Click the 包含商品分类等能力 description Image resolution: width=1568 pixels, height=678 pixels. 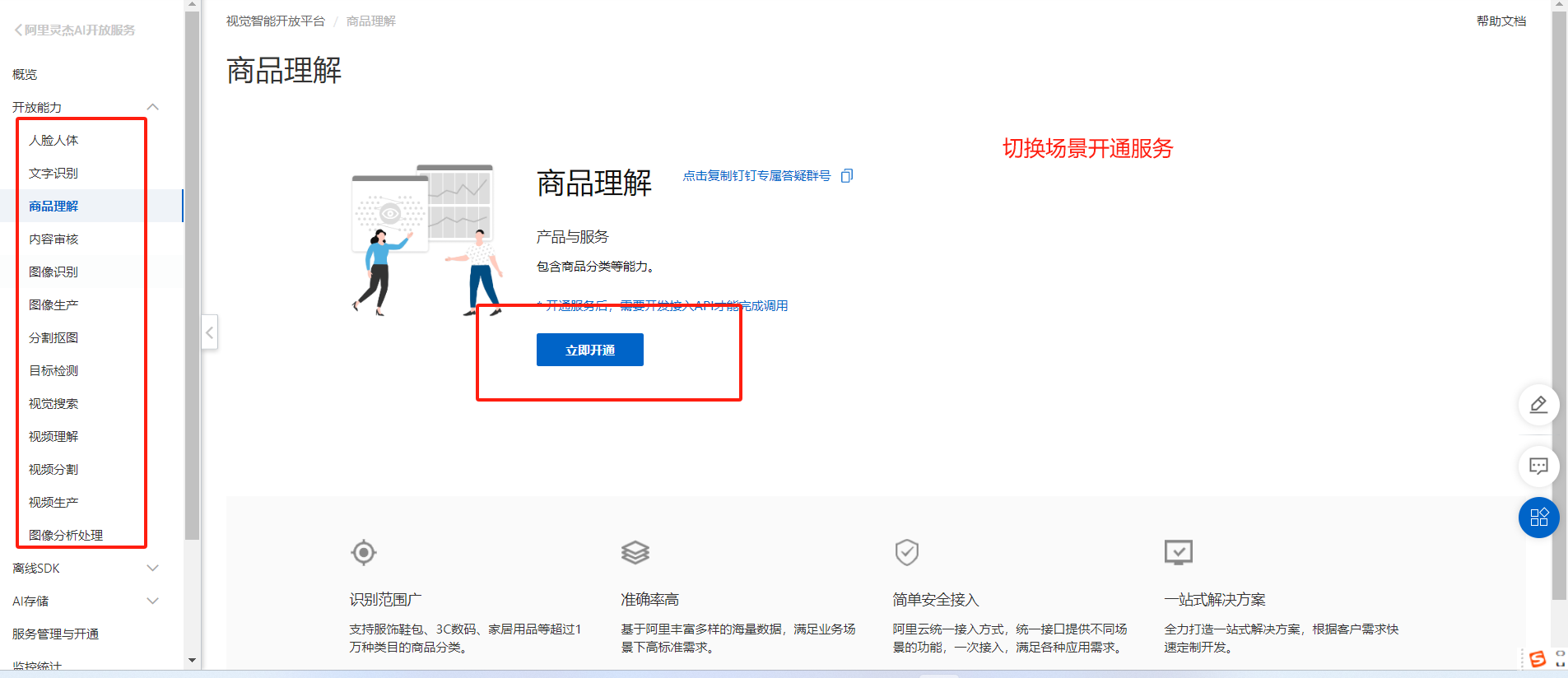(x=596, y=267)
